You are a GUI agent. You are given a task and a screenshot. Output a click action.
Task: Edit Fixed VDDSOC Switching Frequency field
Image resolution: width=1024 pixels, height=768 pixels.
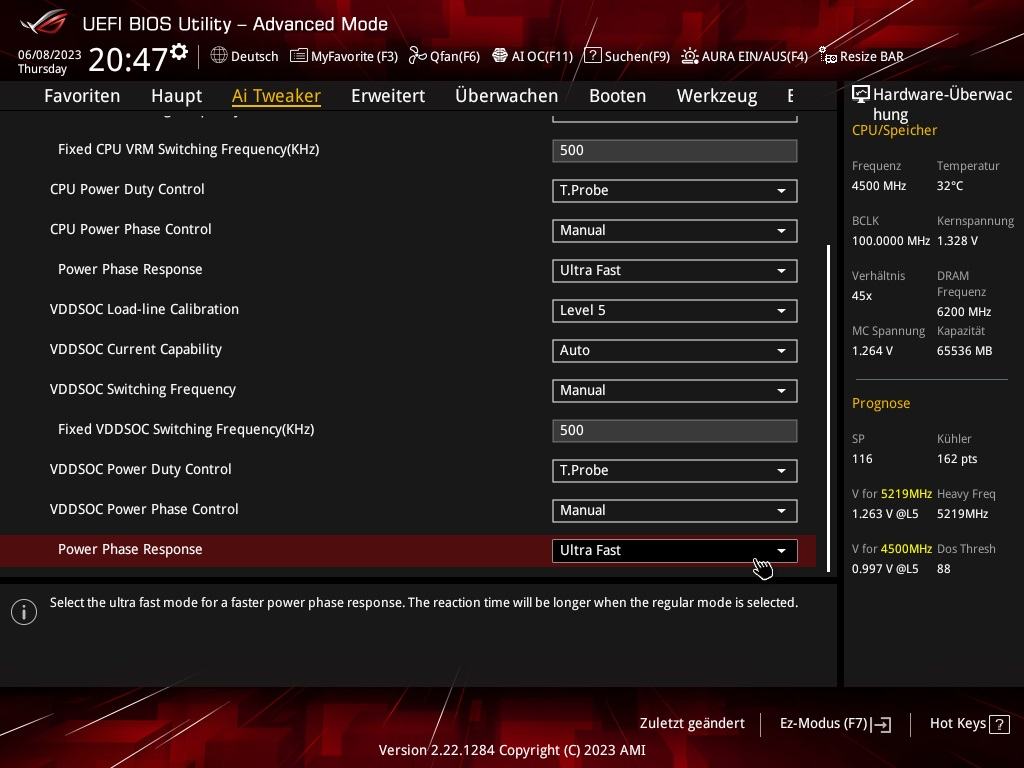(675, 430)
